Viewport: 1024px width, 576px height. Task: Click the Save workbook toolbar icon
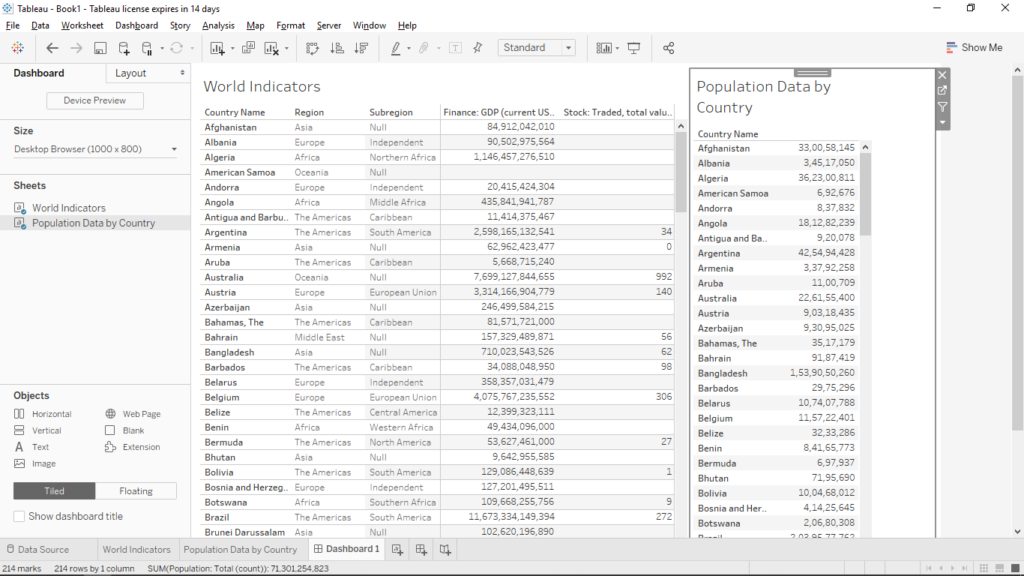pos(100,47)
